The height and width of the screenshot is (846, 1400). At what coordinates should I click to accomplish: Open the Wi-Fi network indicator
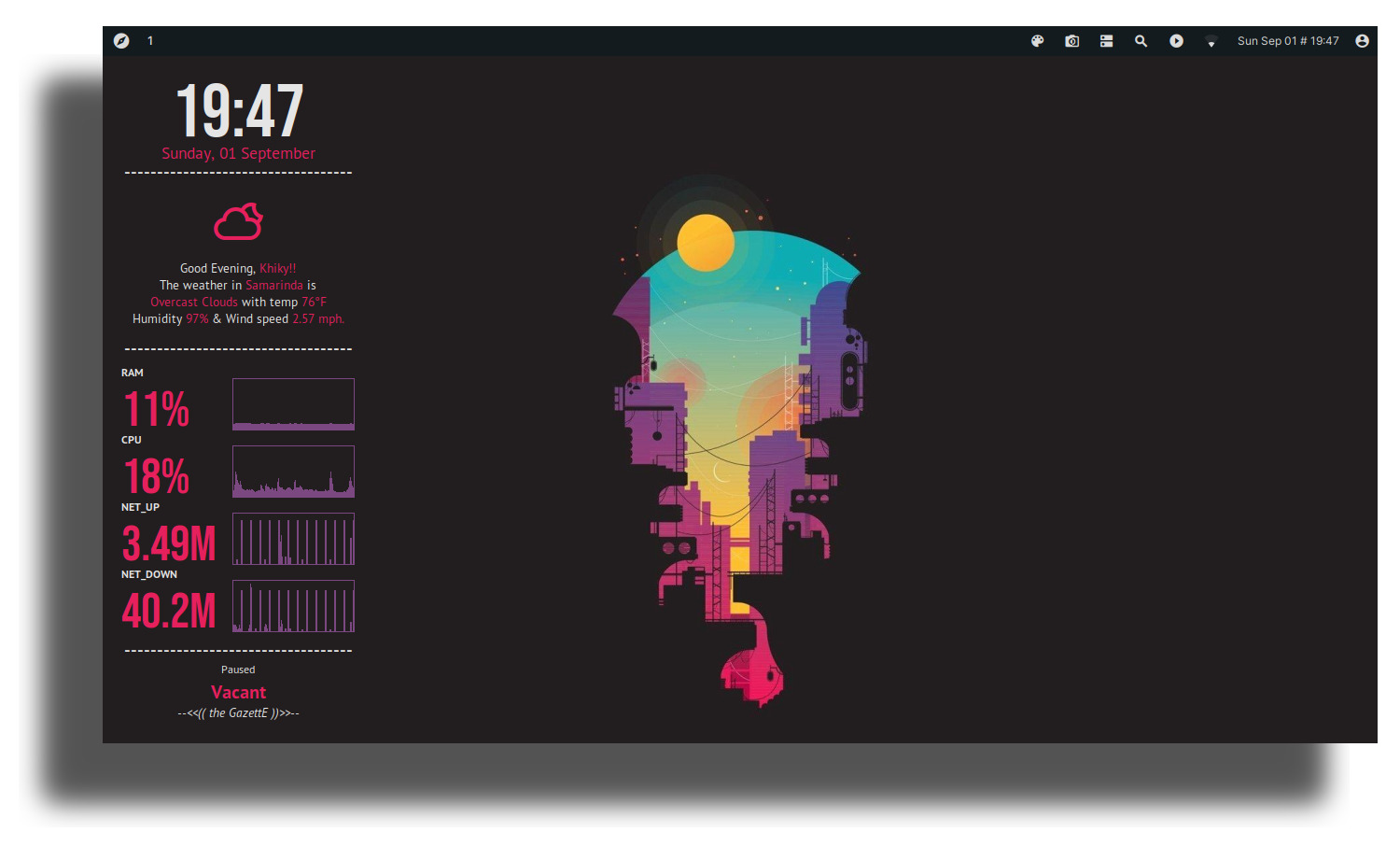(x=1211, y=42)
